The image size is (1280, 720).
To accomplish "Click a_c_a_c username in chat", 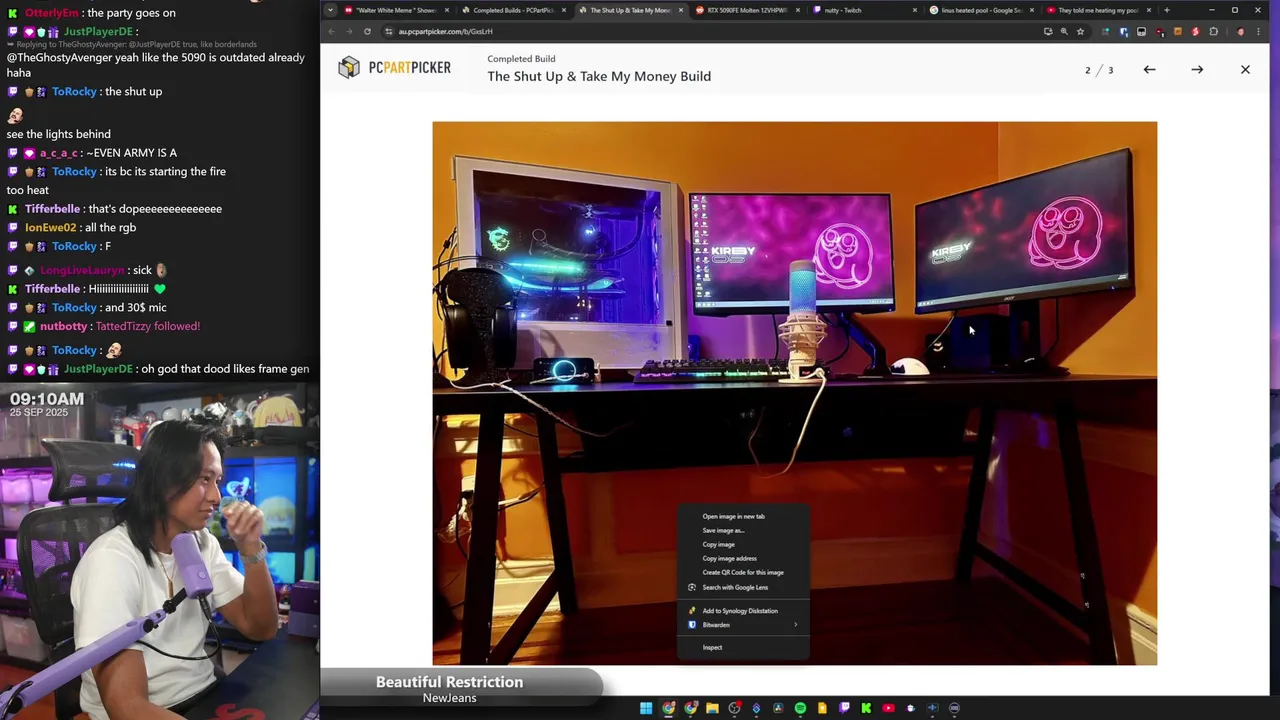I will tap(59, 153).
